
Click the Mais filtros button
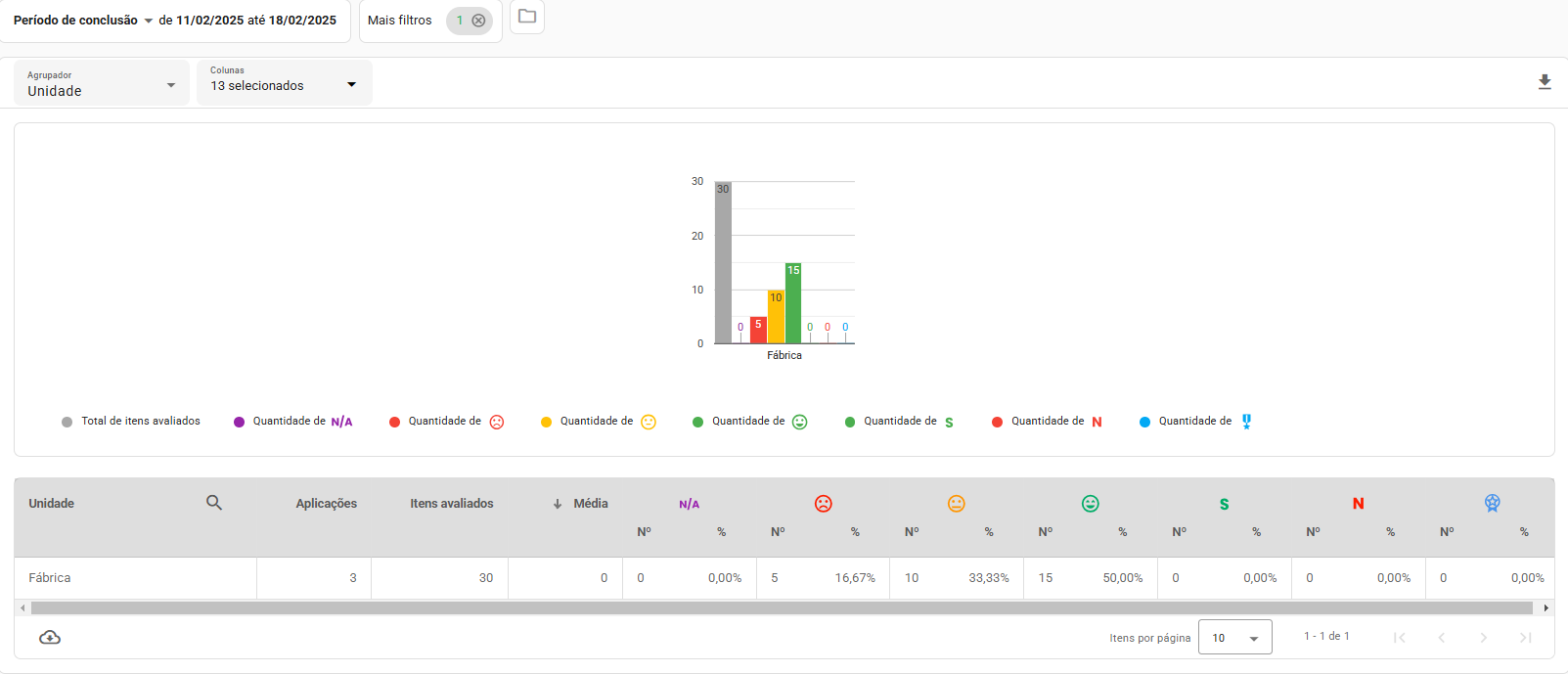point(400,21)
